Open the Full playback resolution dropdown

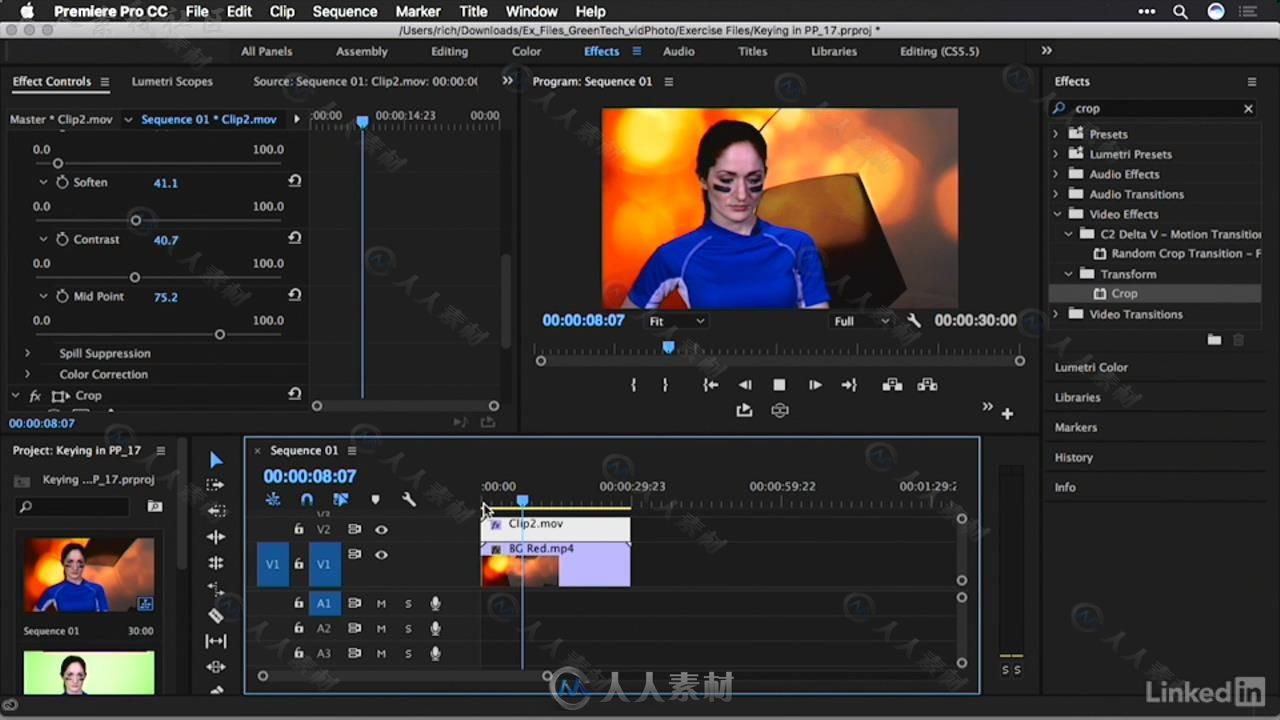tap(862, 321)
